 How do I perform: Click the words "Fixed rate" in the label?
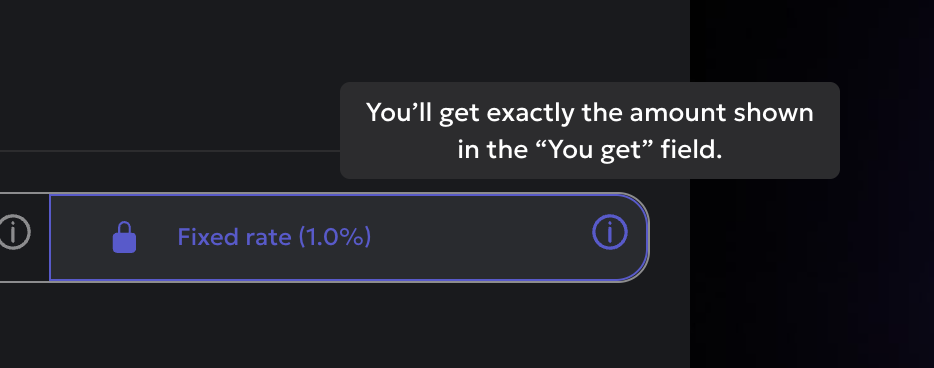coord(234,237)
